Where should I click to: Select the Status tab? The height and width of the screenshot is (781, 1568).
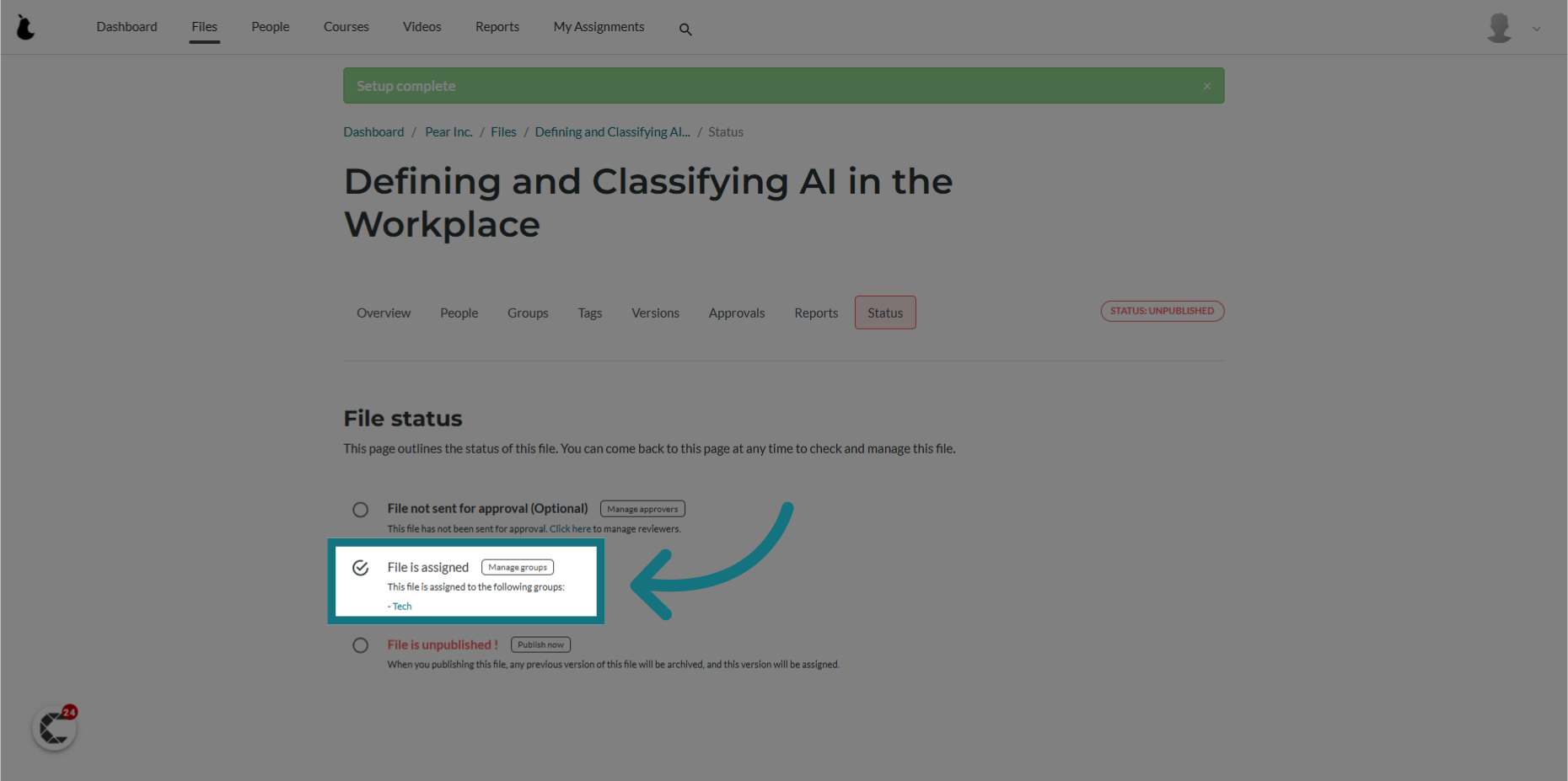pos(885,313)
